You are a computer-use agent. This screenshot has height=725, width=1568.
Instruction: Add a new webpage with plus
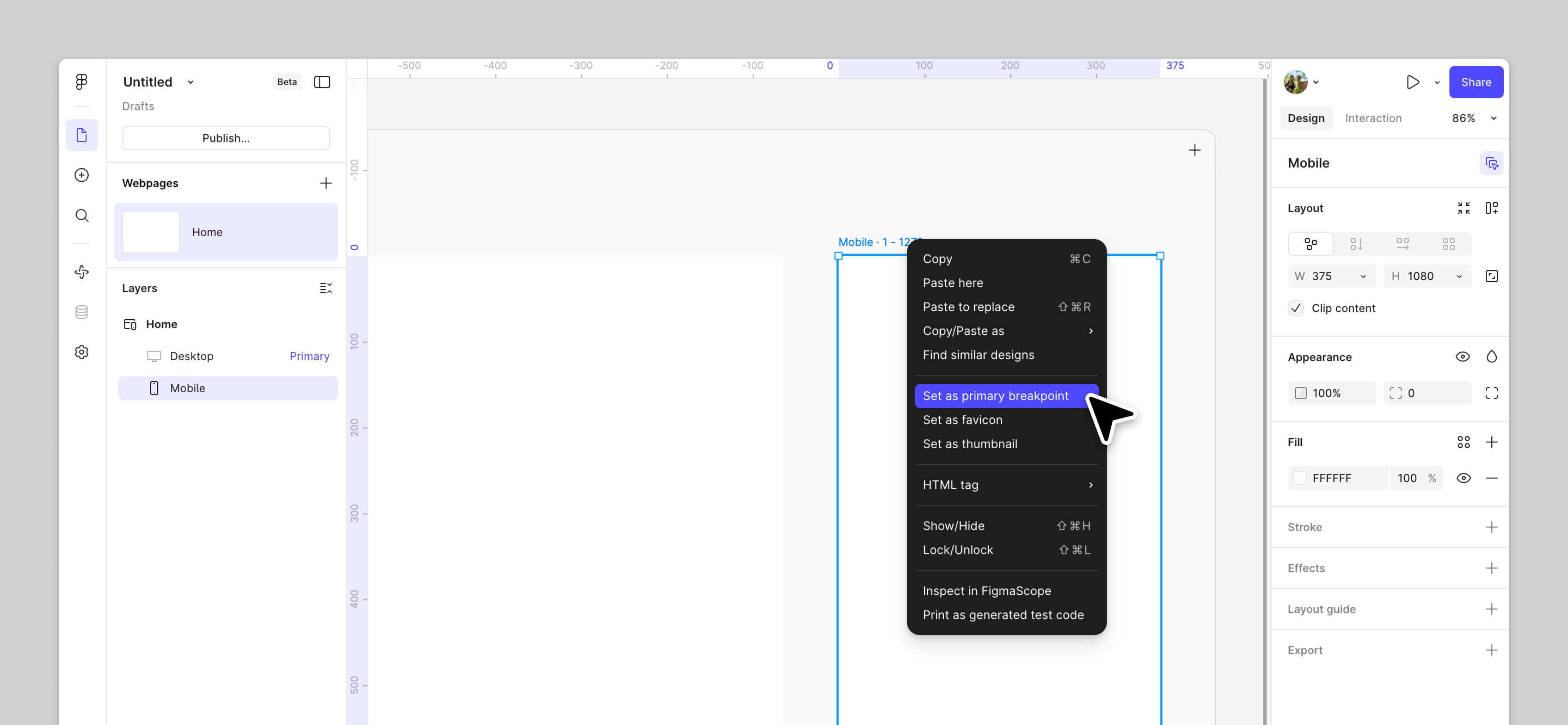pos(325,183)
